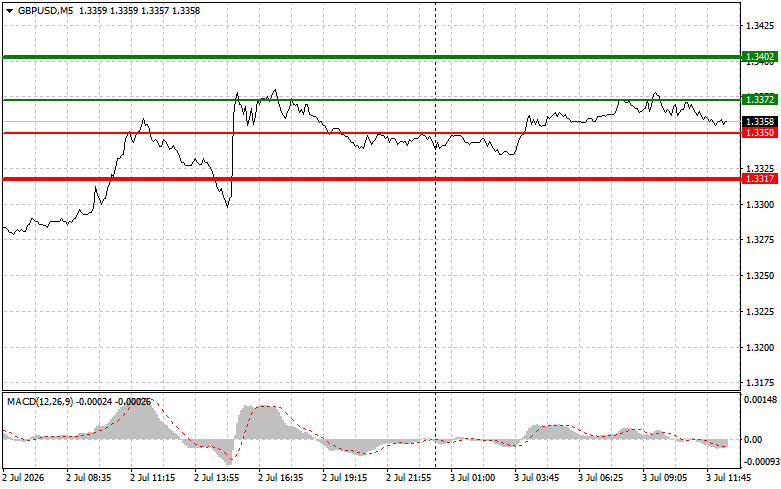The width and height of the screenshot is (781, 489).
Task: Open the GBPUSD chart dropdown triangle
Action: point(9,10)
